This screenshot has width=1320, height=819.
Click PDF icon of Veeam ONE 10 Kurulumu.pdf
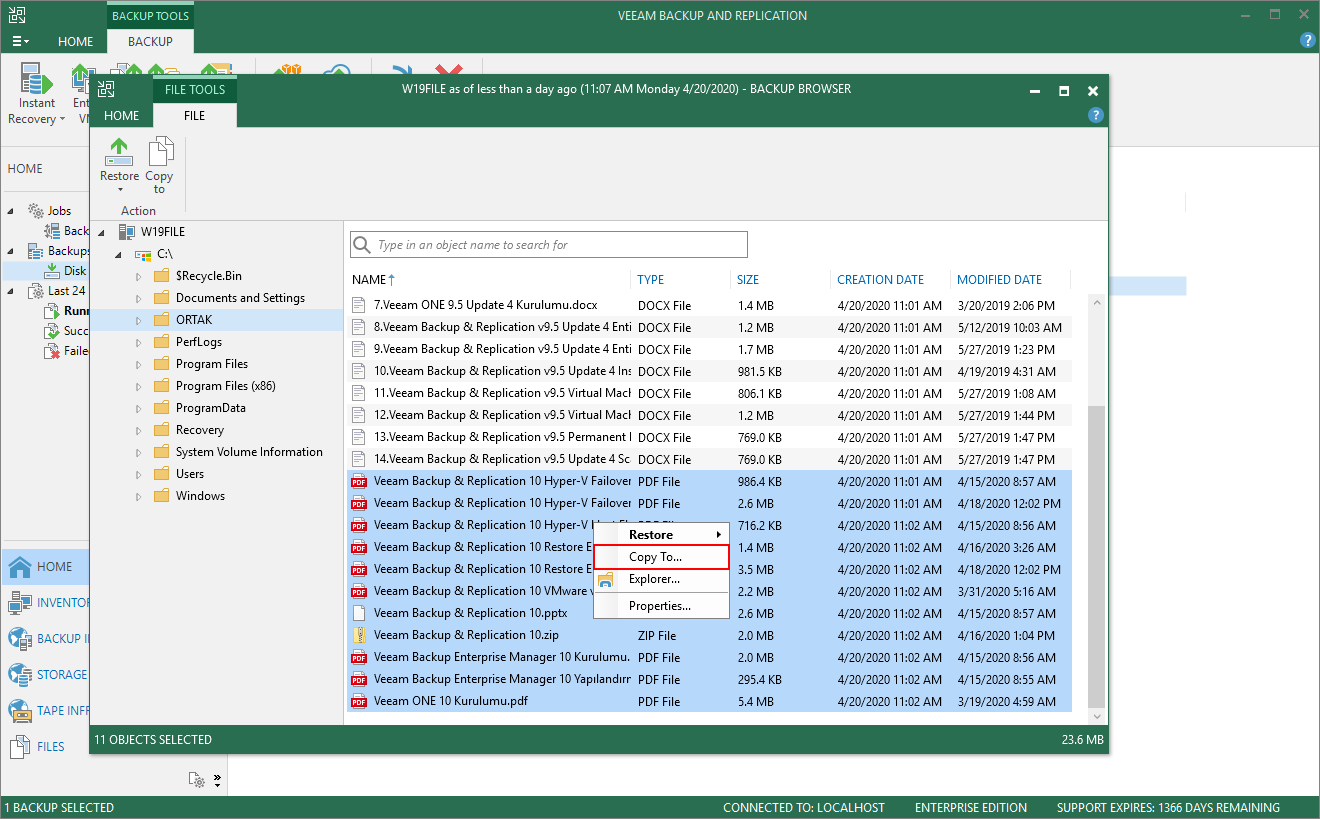click(x=359, y=701)
